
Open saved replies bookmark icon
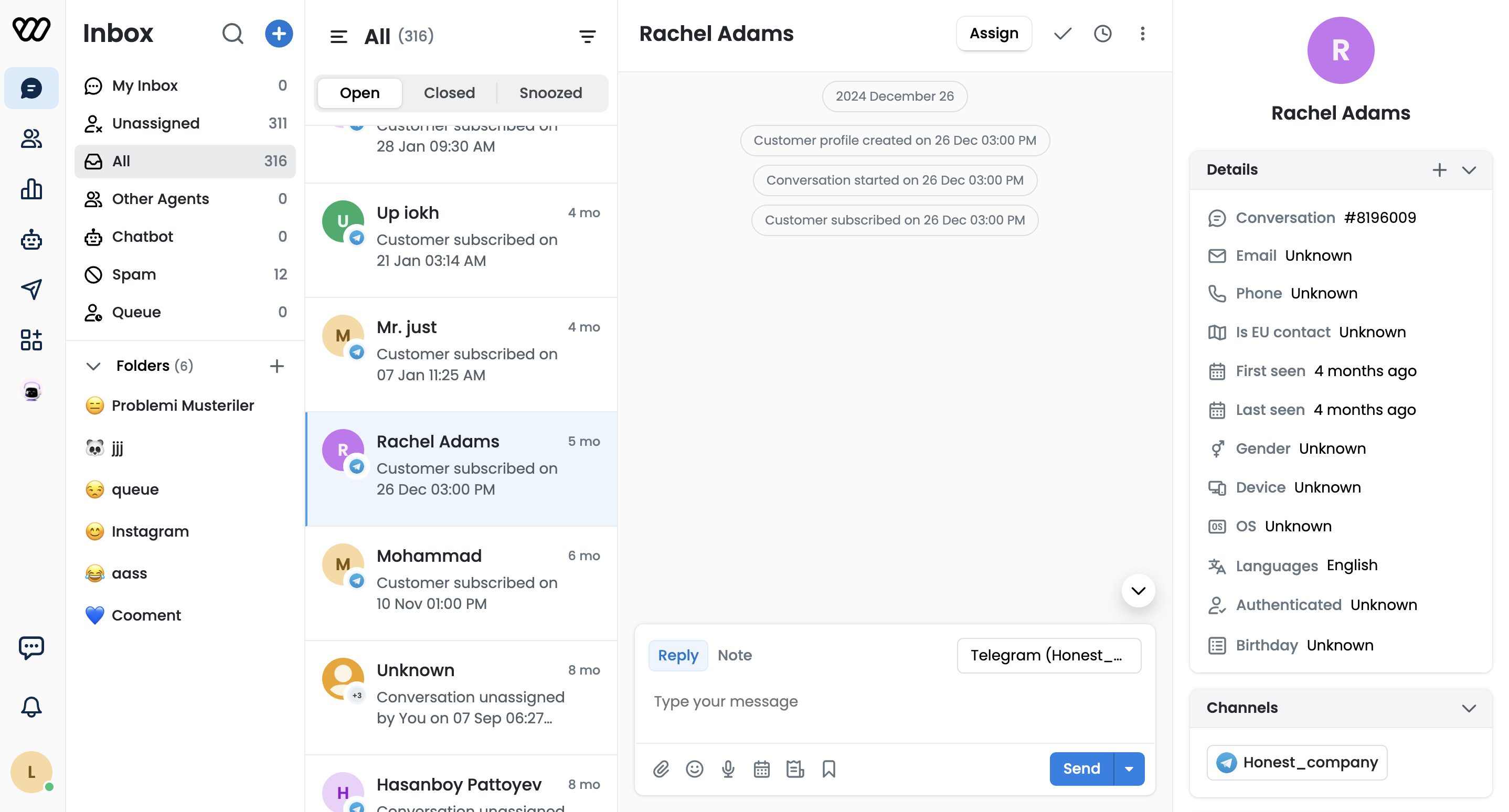pos(829,768)
